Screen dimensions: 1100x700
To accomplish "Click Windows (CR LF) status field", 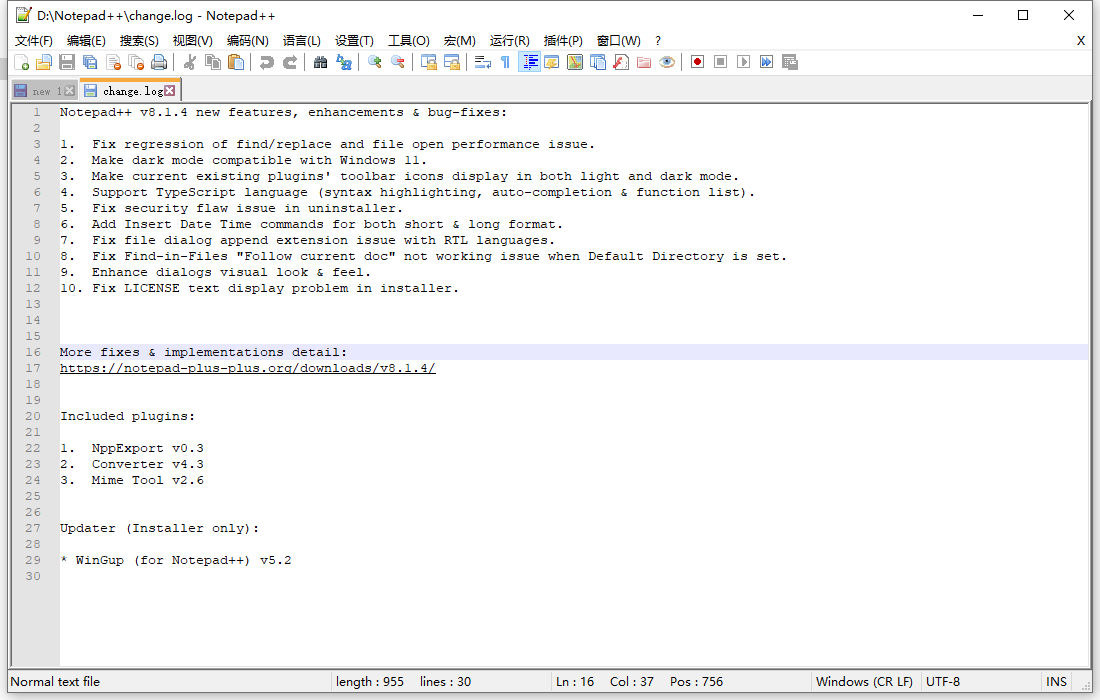I will (x=864, y=682).
